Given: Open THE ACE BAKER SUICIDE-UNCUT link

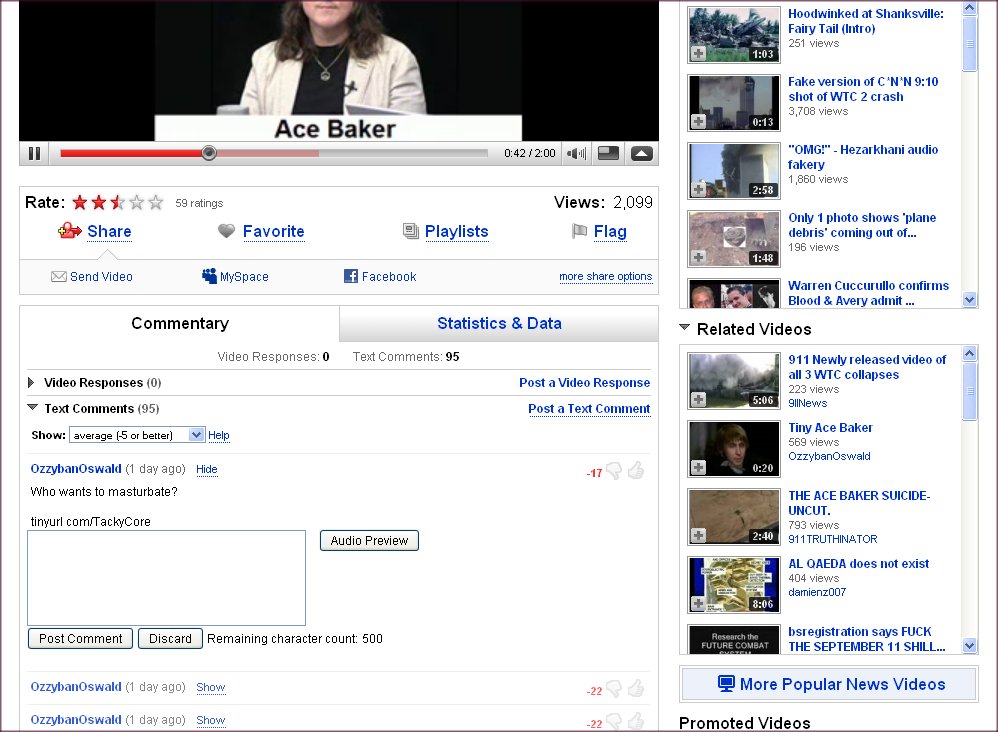Looking at the screenshot, I should (x=859, y=503).
